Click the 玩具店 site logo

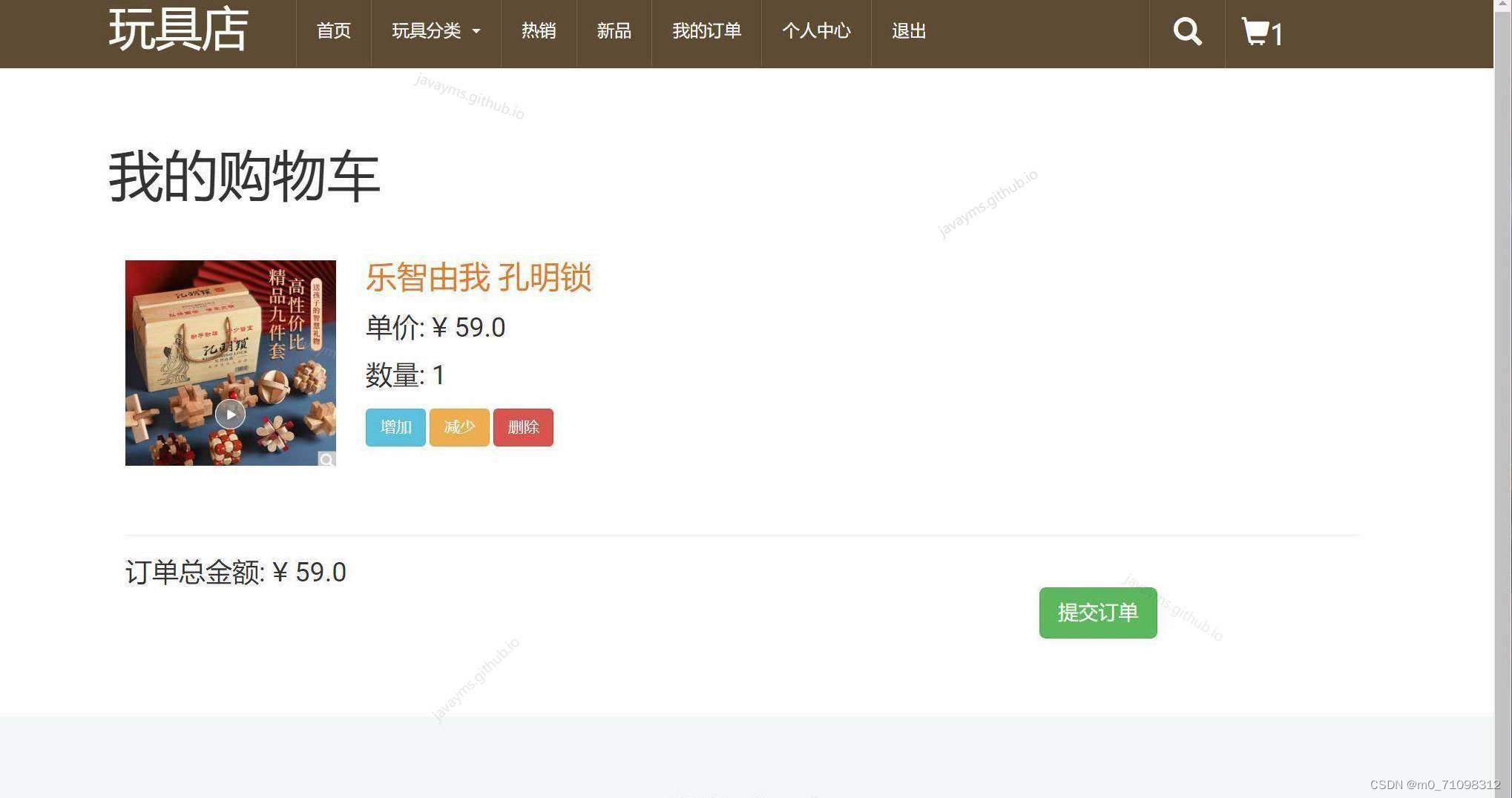[x=178, y=30]
